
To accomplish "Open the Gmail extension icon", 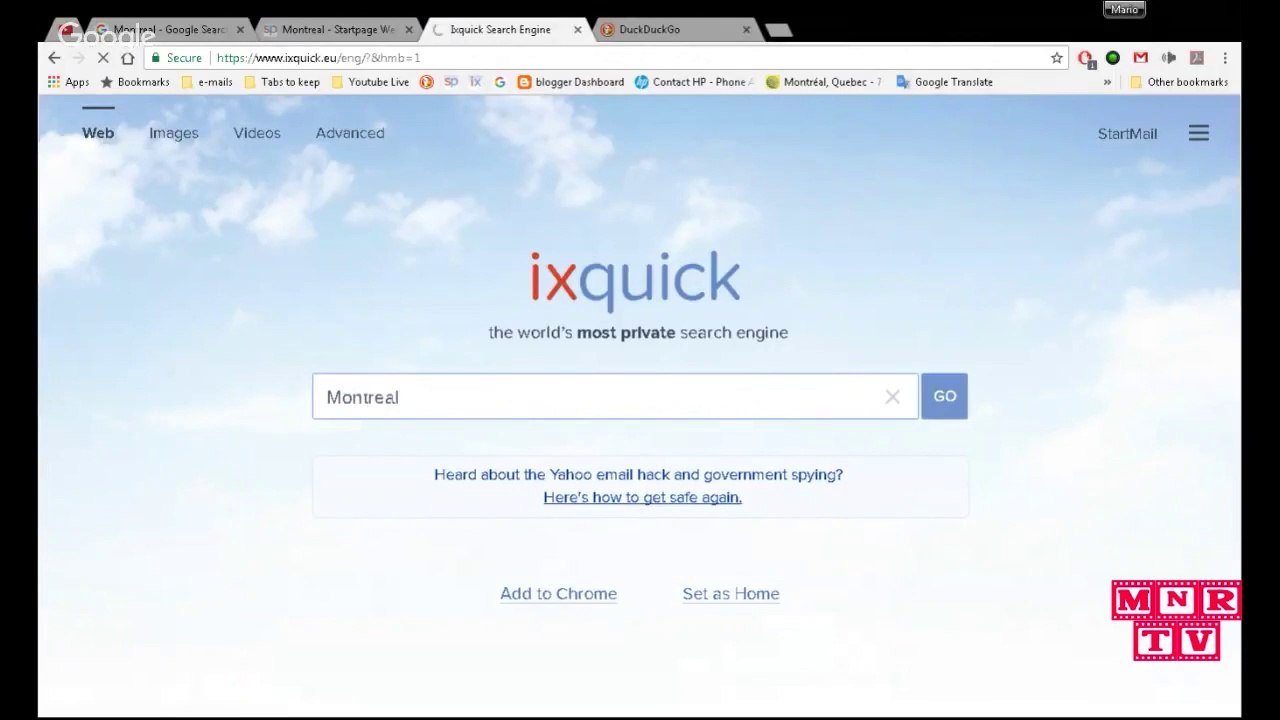I will point(1140,58).
